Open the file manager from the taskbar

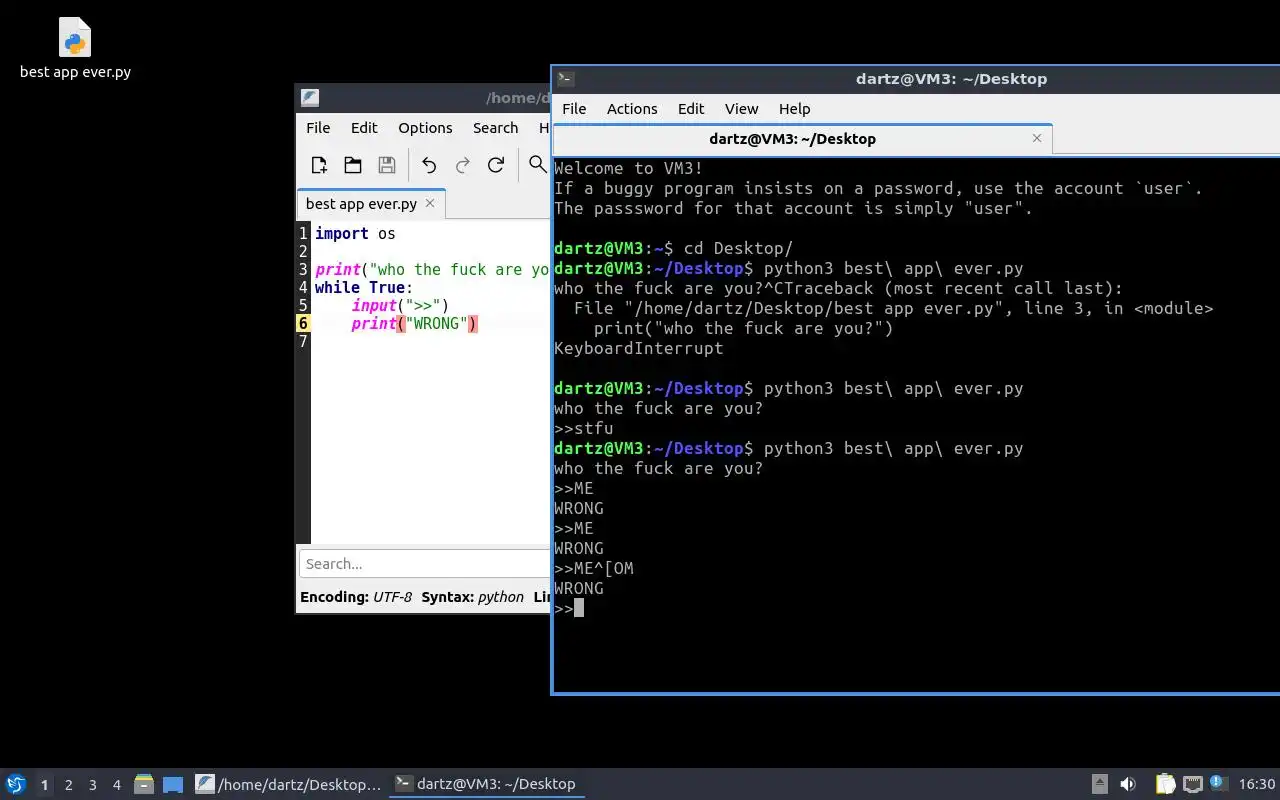(x=144, y=784)
